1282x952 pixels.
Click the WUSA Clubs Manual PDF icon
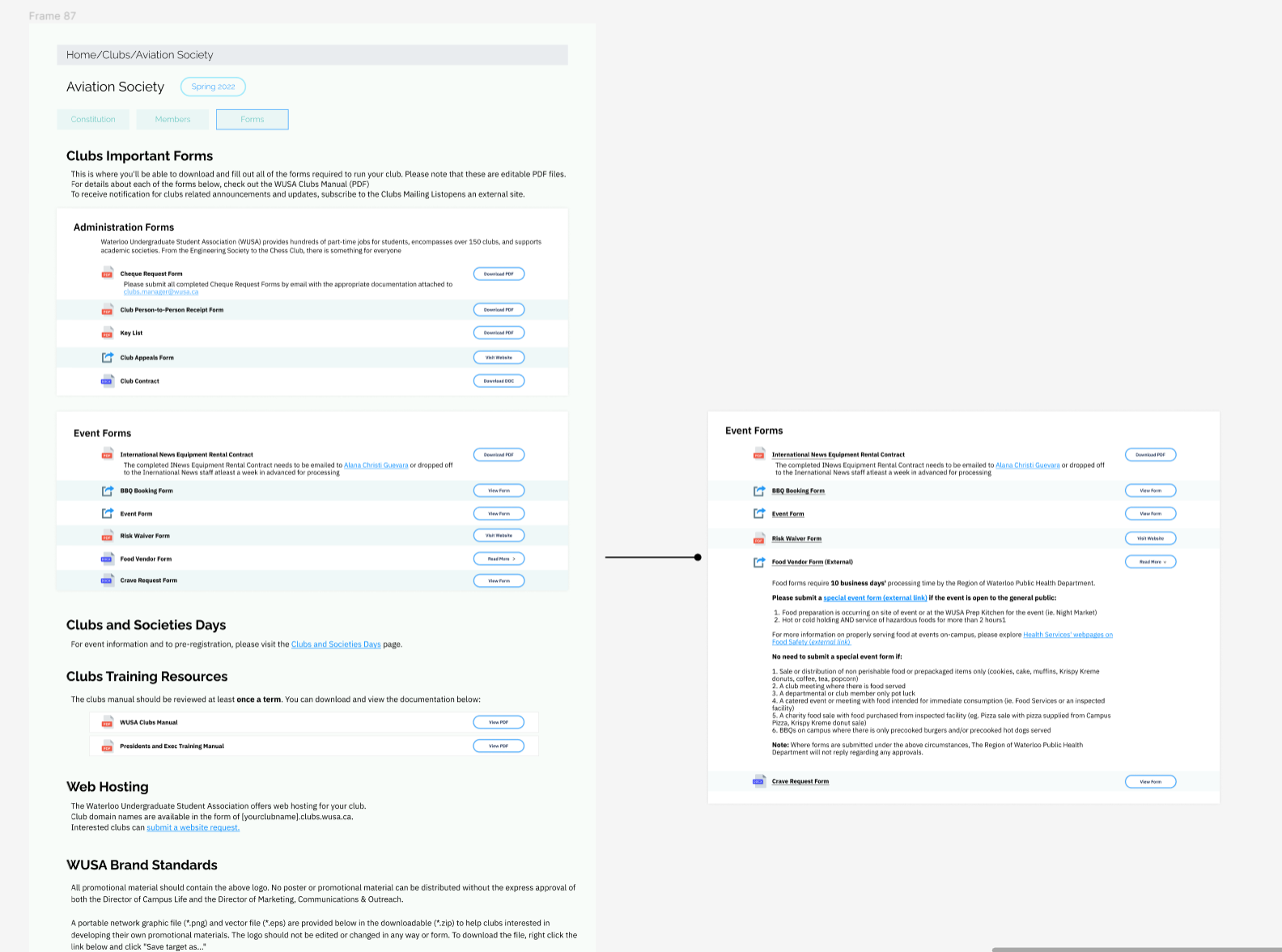(107, 722)
